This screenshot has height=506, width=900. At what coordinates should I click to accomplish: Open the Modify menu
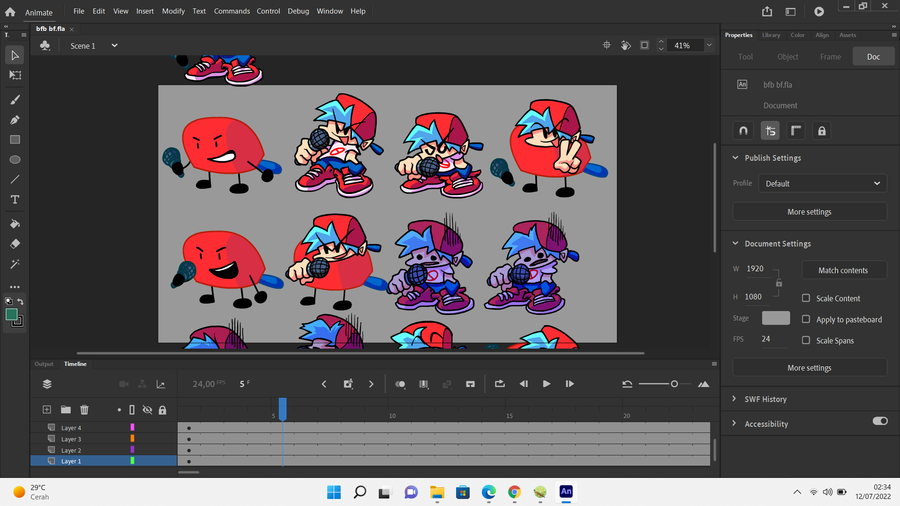173,11
